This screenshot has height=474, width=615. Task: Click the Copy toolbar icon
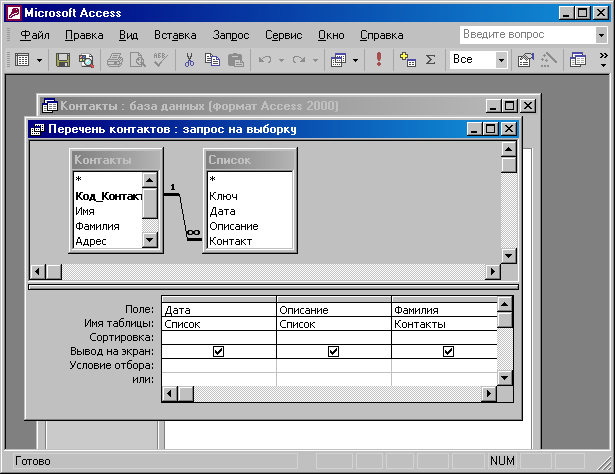point(212,60)
